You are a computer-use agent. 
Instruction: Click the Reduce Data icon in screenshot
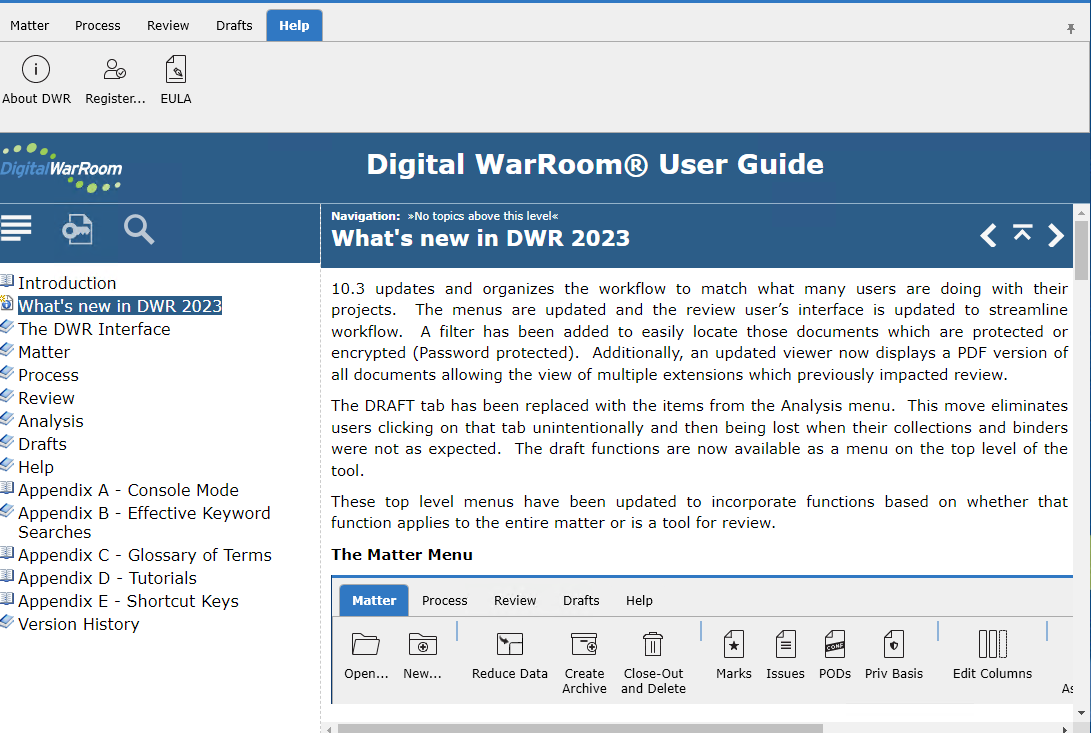click(x=510, y=644)
